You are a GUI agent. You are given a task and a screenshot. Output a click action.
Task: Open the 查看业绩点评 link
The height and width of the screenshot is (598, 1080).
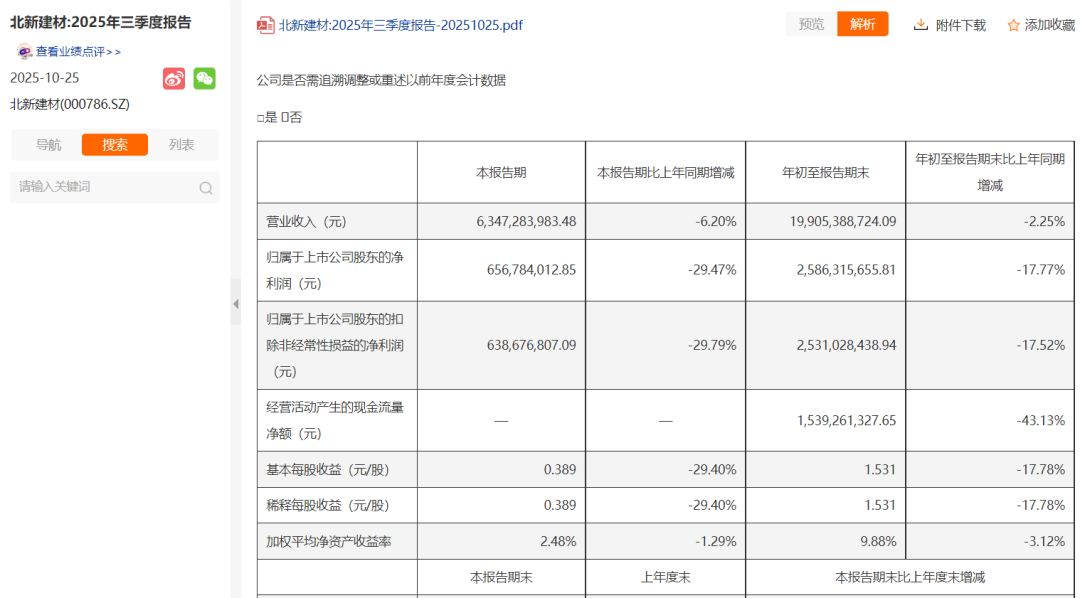(79, 52)
